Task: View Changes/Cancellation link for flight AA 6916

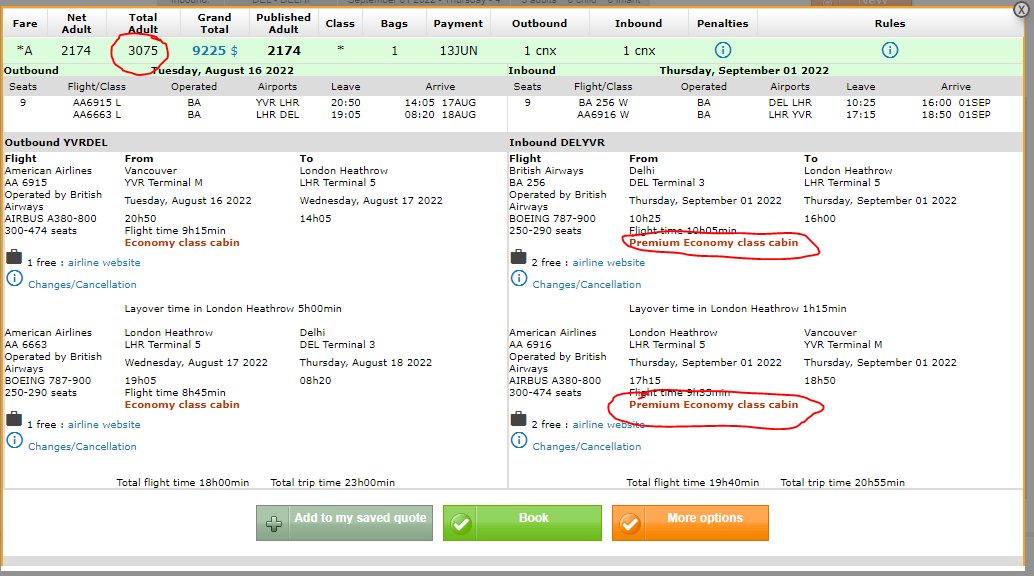Action: pyautogui.click(x=586, y=447)
